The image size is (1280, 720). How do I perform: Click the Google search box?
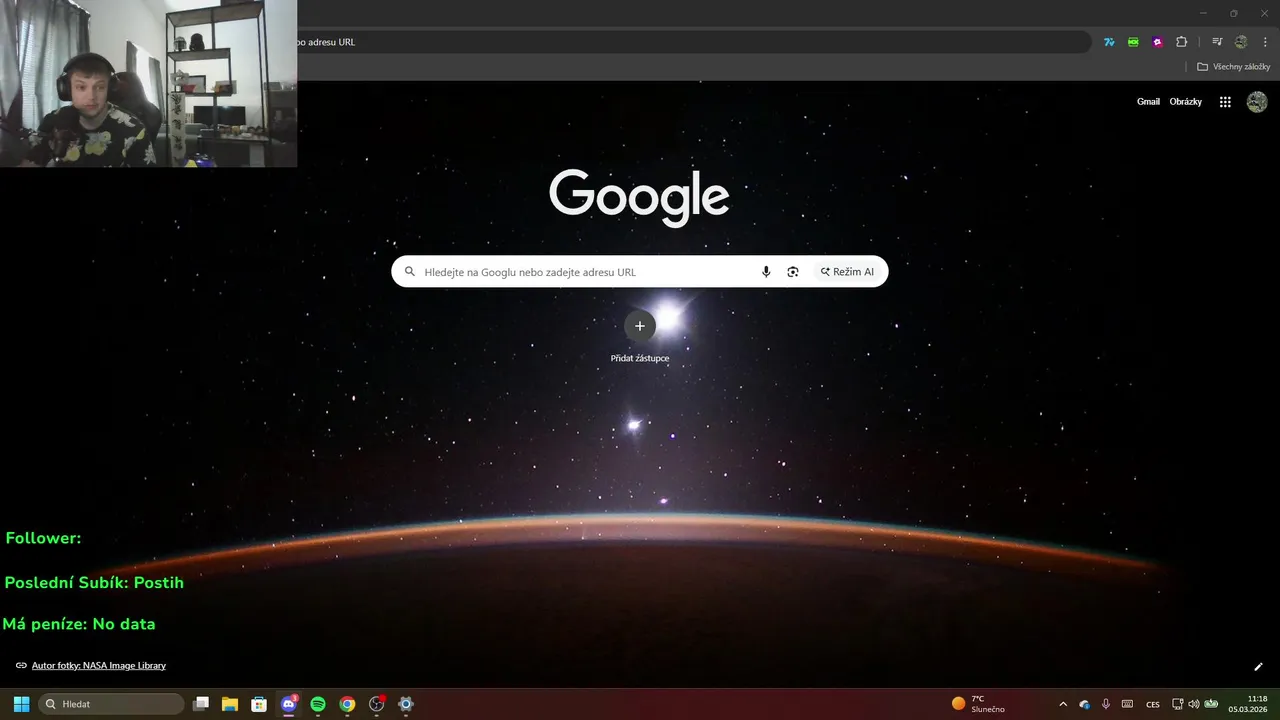coord(640,272)
